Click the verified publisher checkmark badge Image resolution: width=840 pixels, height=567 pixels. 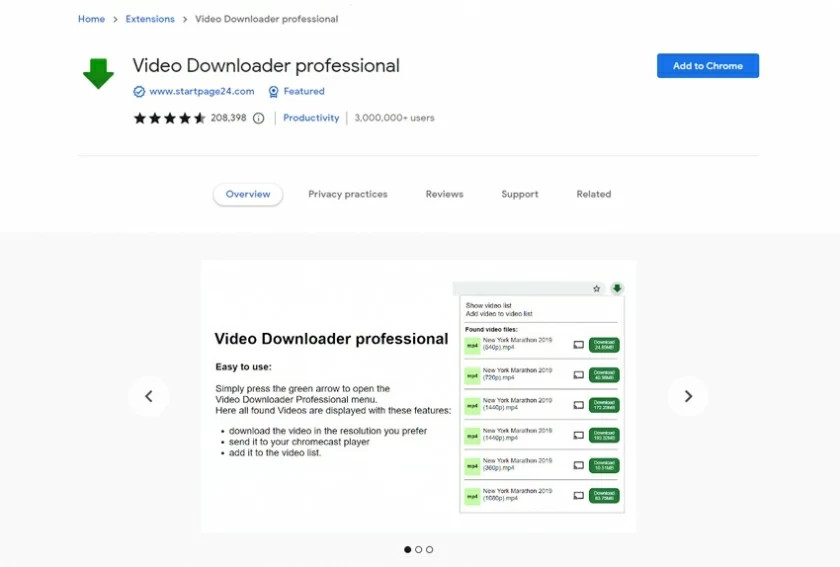(139, 92)
